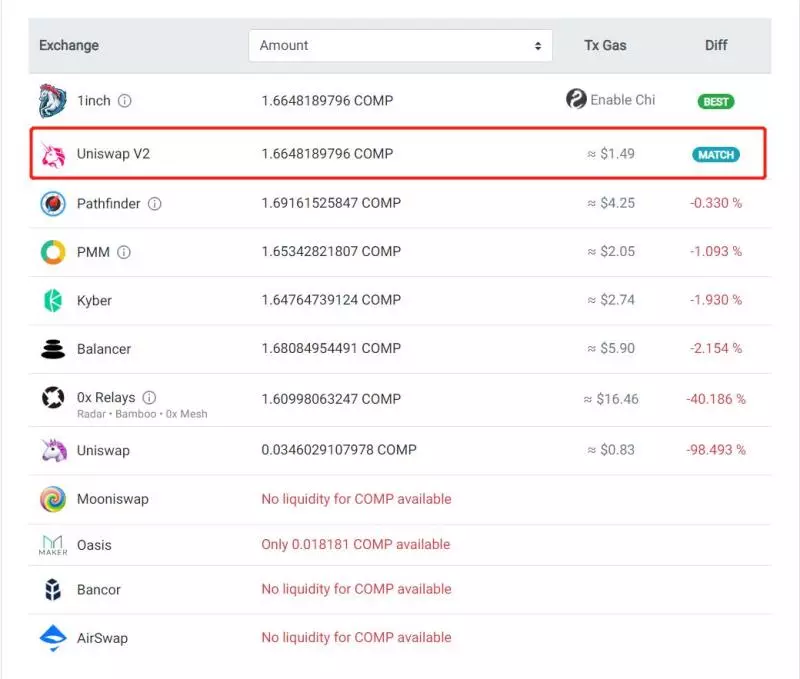This screenshot has width=800, height=679.
Task: Click the PMM multicolor ring icon
Action: click(x=51, y=252)
